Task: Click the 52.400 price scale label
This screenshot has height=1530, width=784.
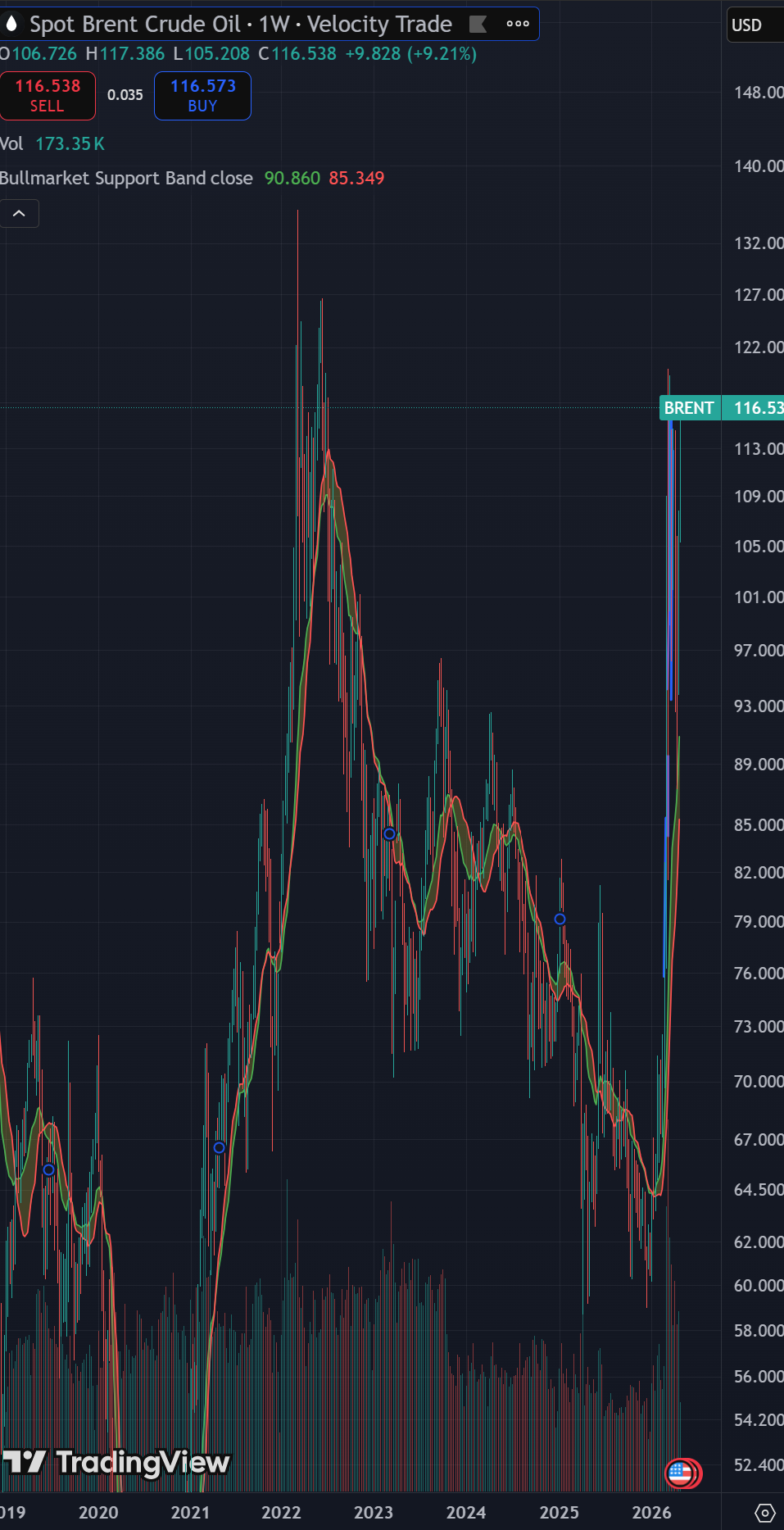Action: 759,1465
